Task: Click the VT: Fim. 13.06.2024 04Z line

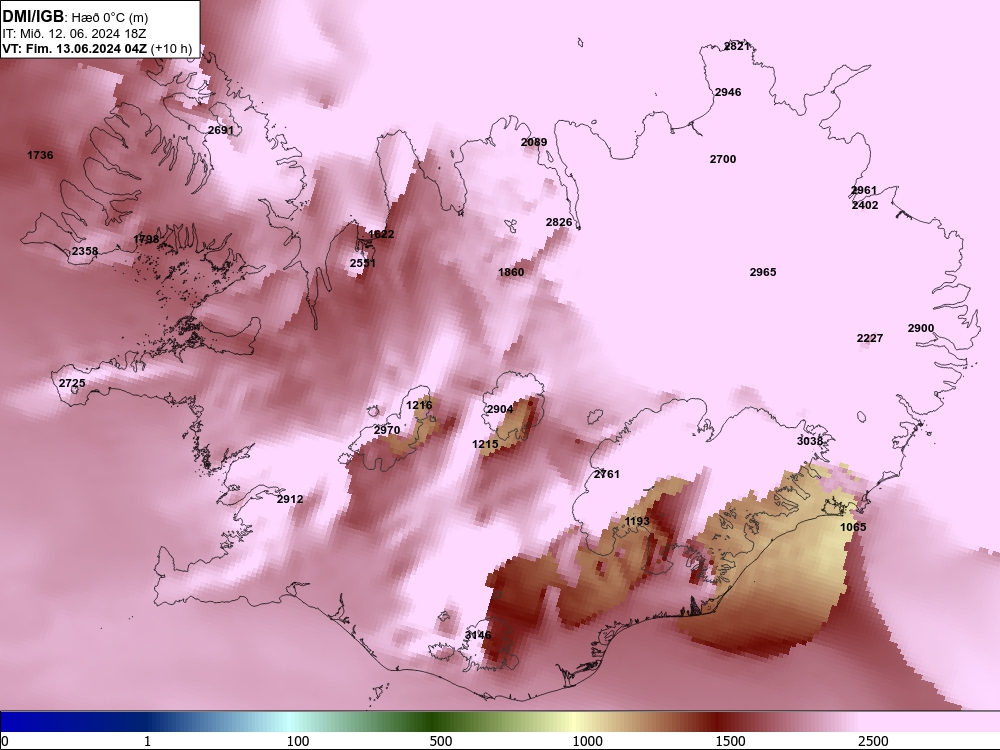Action: click(75, 48)
